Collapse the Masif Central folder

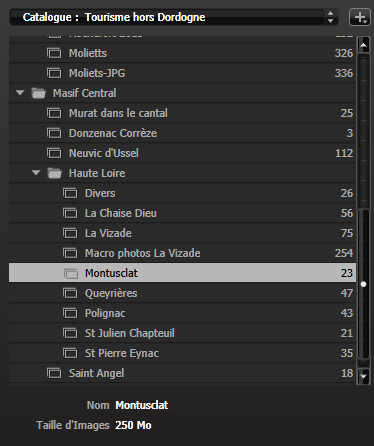[x=20, y=92]
